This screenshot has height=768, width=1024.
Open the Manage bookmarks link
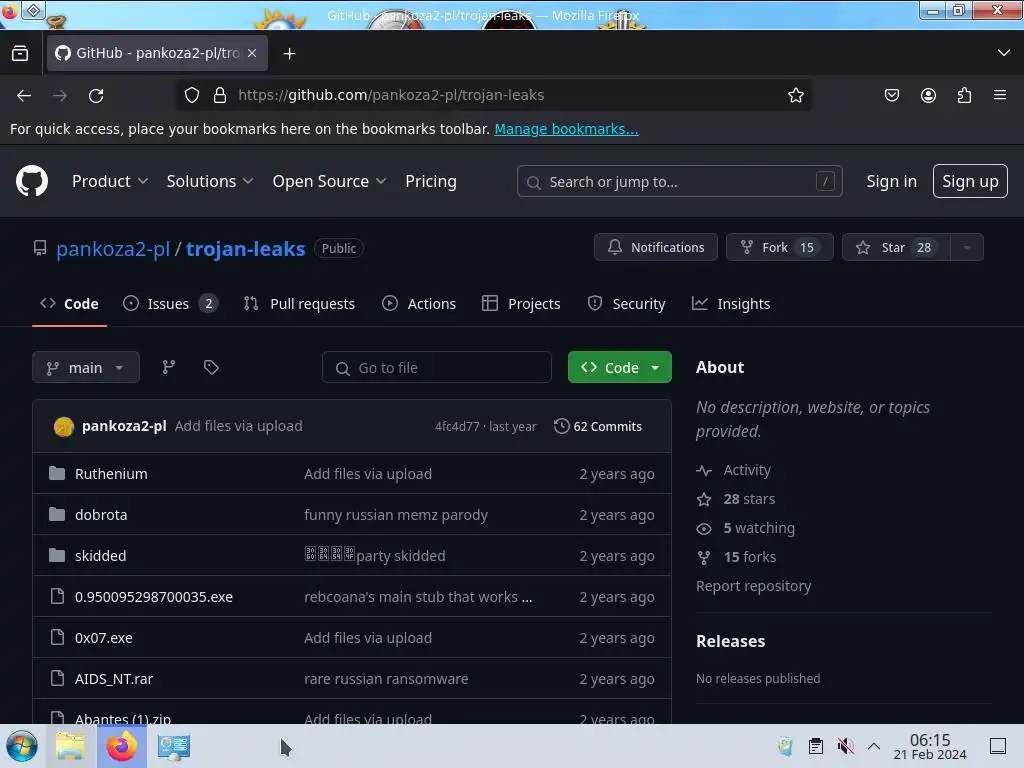[566, 129]
